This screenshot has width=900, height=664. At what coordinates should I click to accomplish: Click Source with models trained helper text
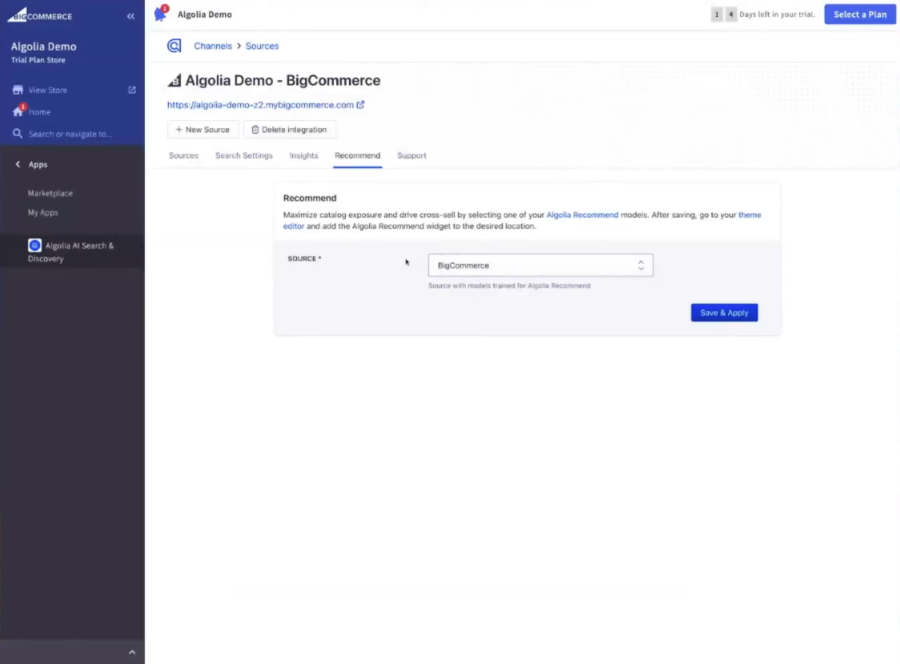[x=509, y=286]
